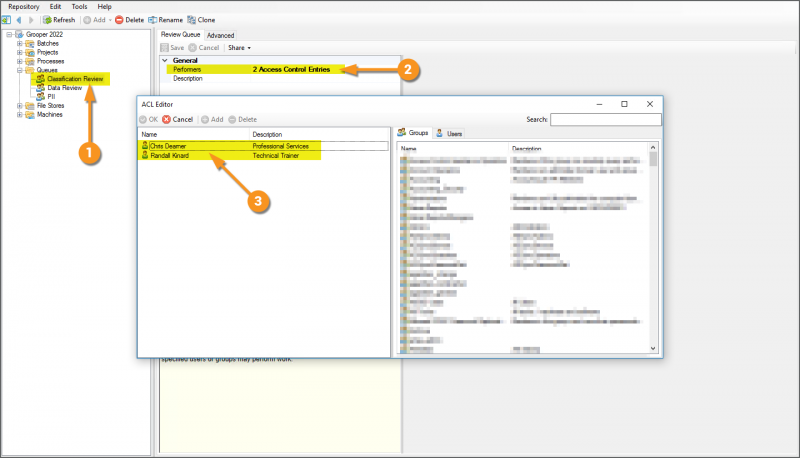This screenshot has width=800, height=458.
Task: Select the PII queue
Action: [51, 96]
